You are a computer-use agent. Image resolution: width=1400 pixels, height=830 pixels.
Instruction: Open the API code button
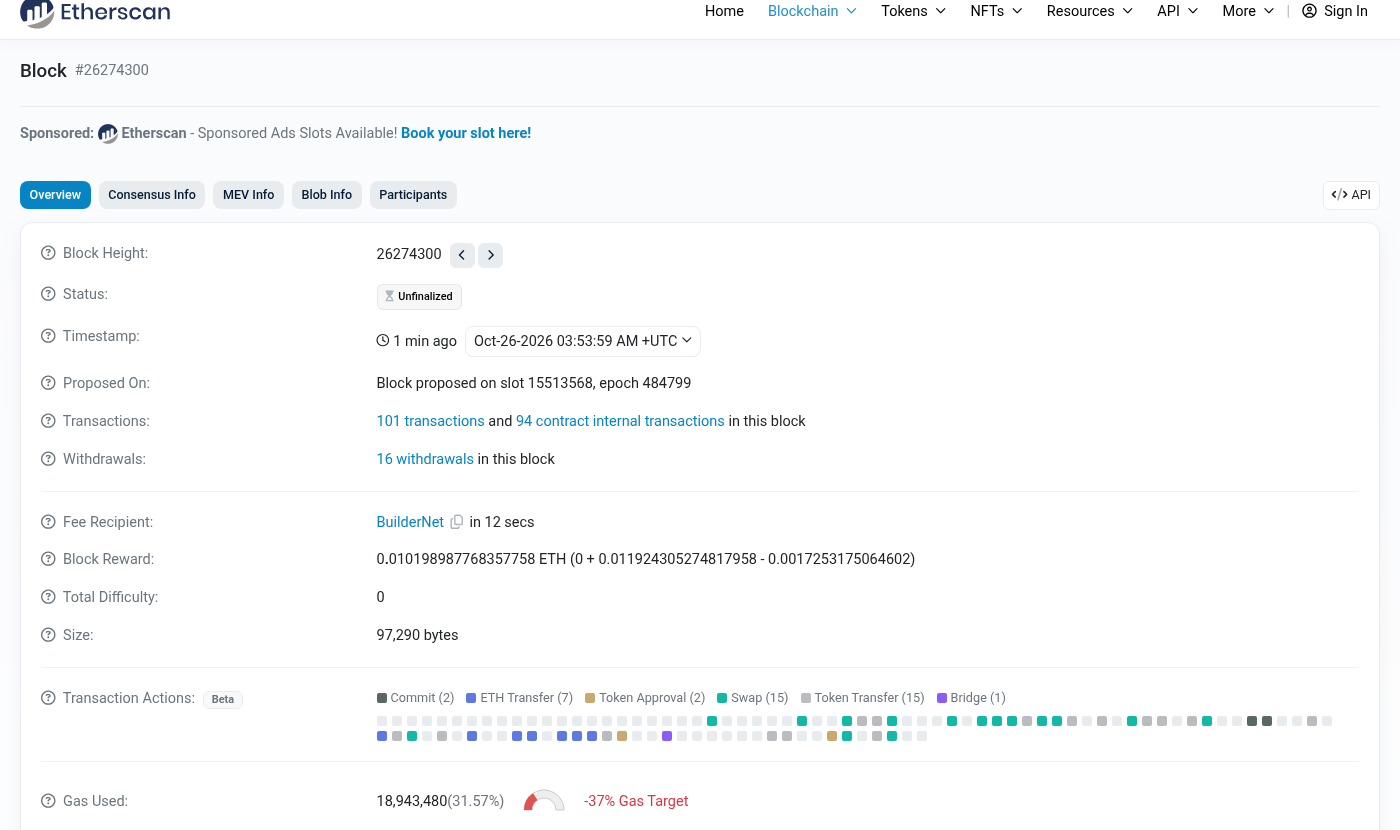(1351, 195)
